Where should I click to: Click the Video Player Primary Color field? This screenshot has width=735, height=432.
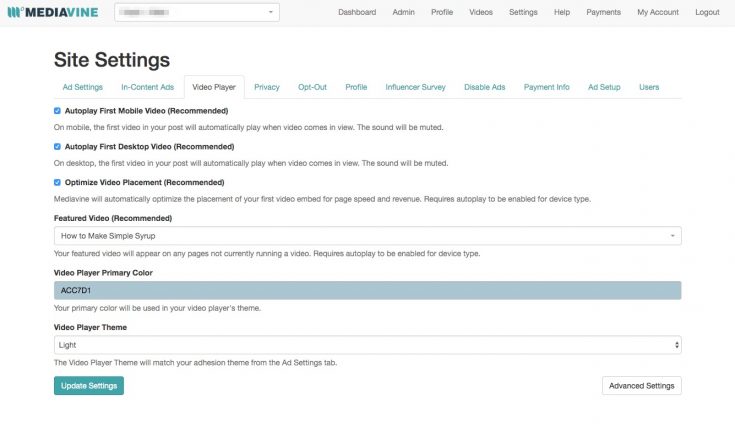click(x=368, y=290)
